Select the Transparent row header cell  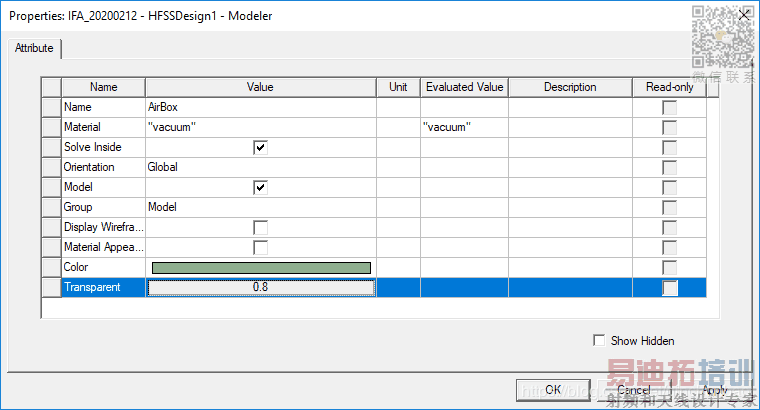[51, 288]
